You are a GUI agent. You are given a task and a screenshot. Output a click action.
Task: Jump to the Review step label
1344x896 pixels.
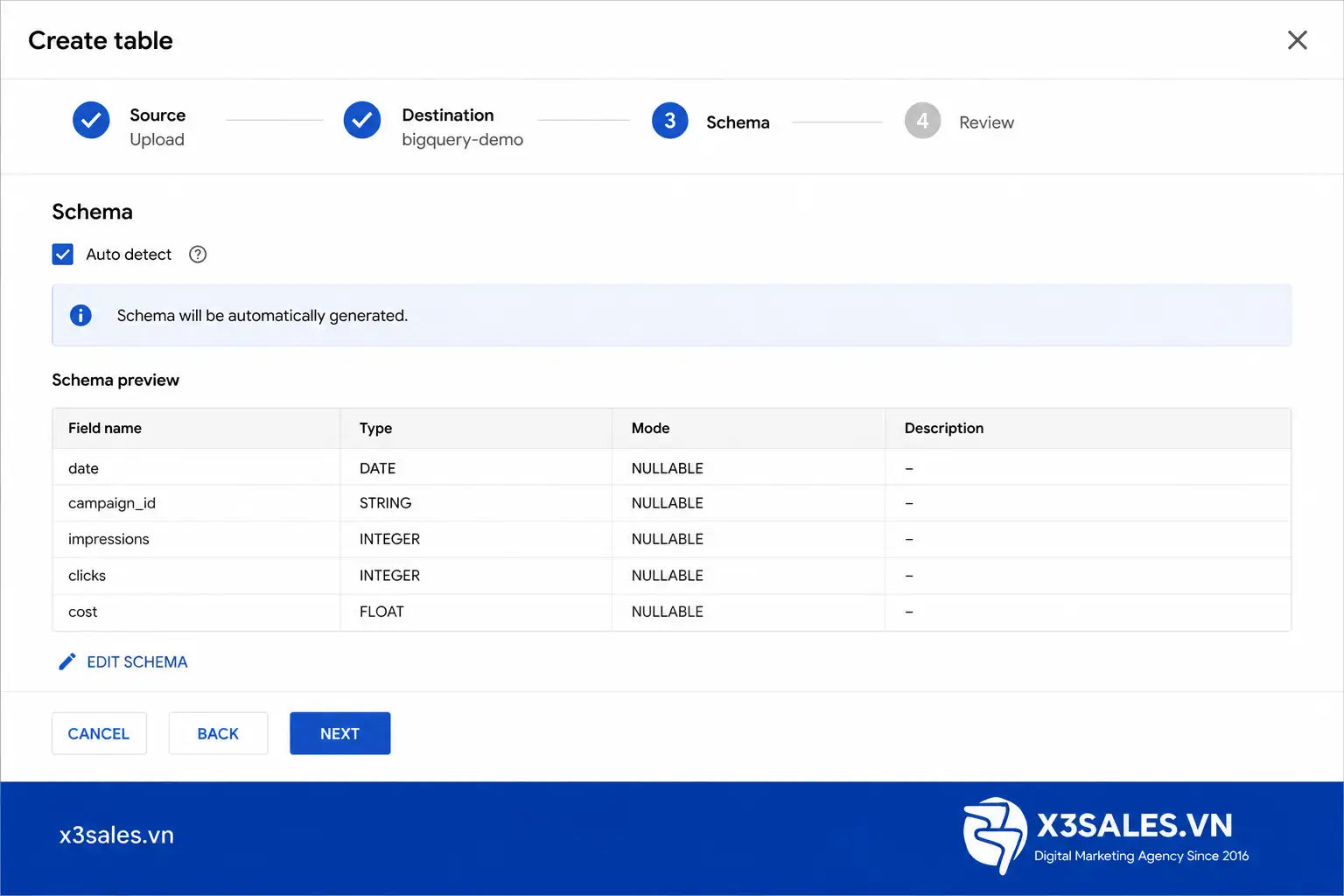(986, 122)
